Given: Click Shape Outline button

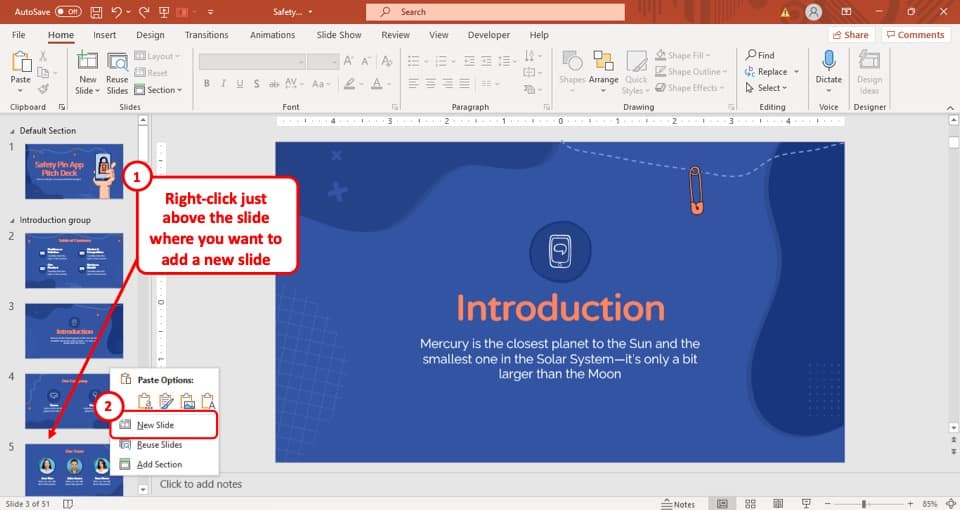Looking at the screenshot, I should [691, 72].
